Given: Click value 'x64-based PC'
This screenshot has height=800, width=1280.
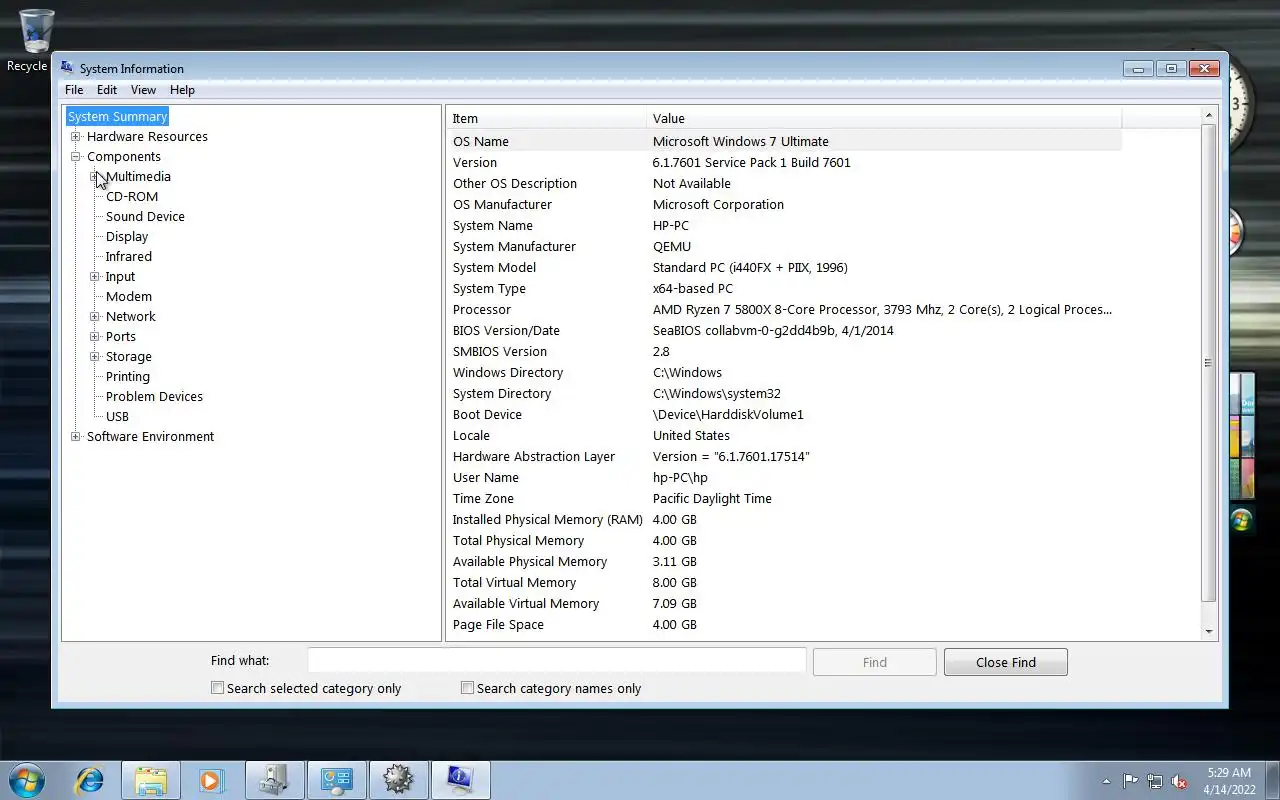Looking at the screenshot, I should point(693,288).
